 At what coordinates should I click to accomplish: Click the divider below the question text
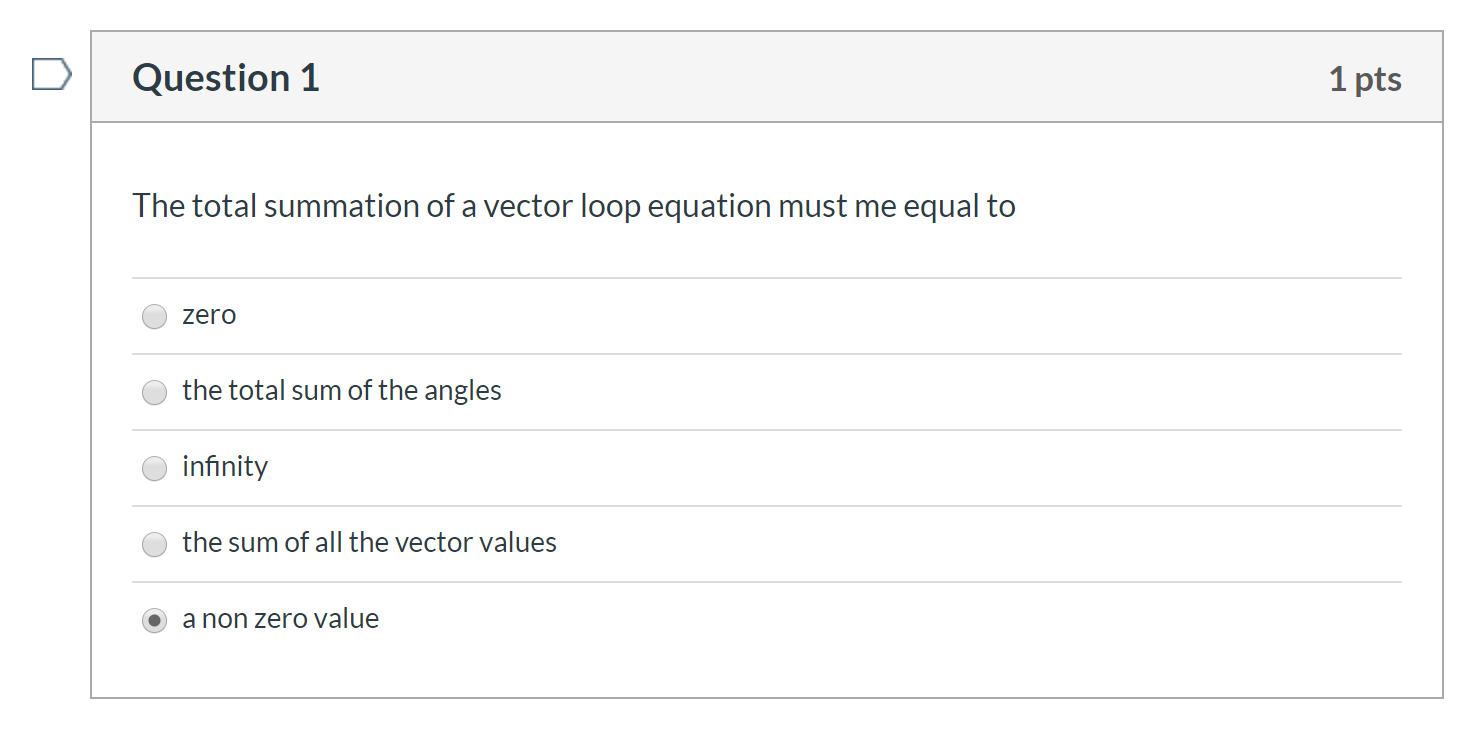[x=765, y=278]
